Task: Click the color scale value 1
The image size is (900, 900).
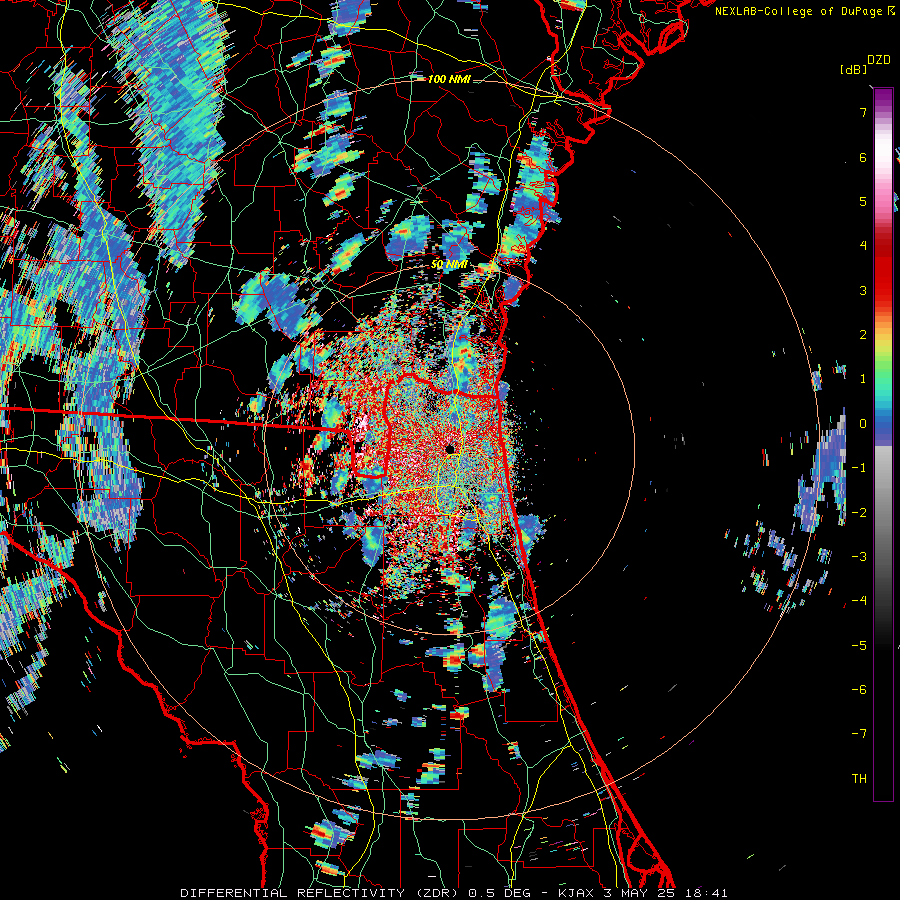Action: (x=863, y=379)
